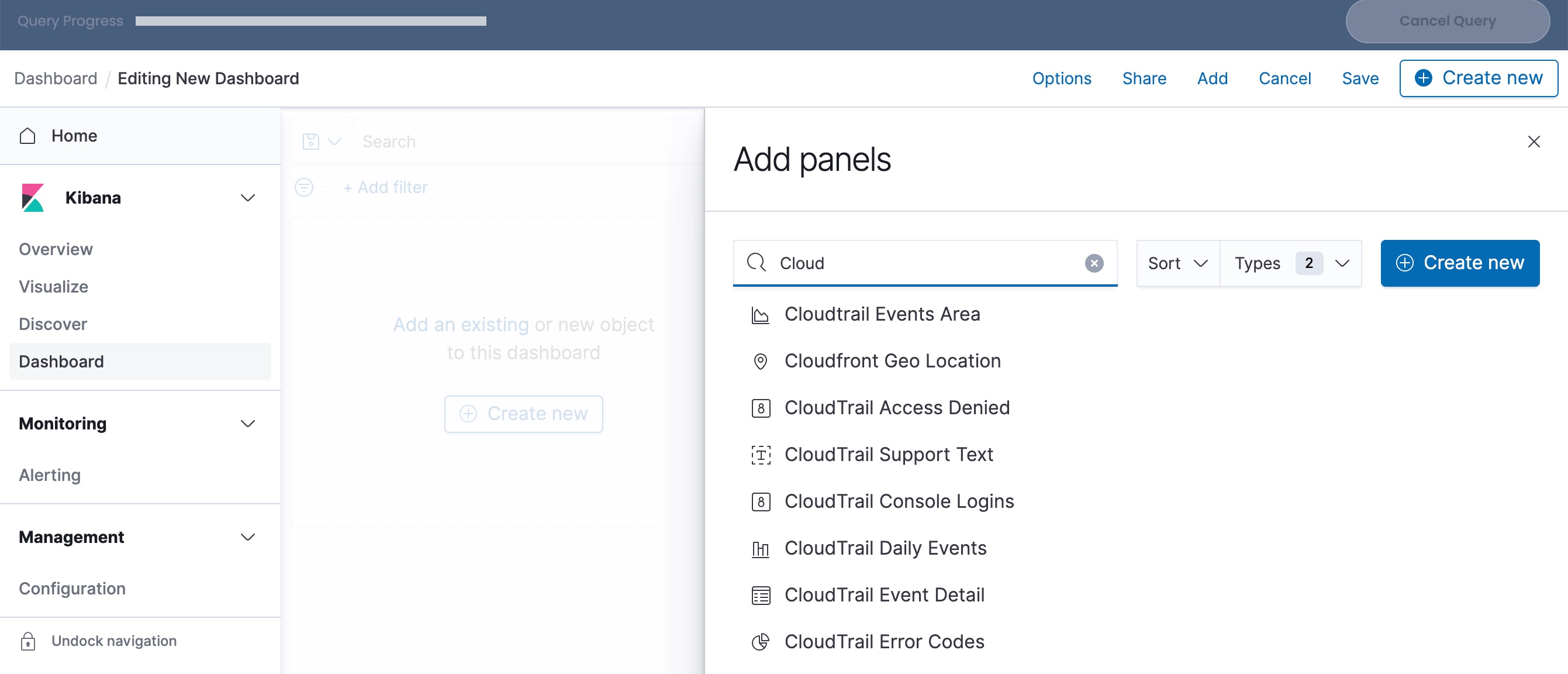This screenshot has height=674, width=1568.
Task: Open Configuration under Management
Action: 72,588
